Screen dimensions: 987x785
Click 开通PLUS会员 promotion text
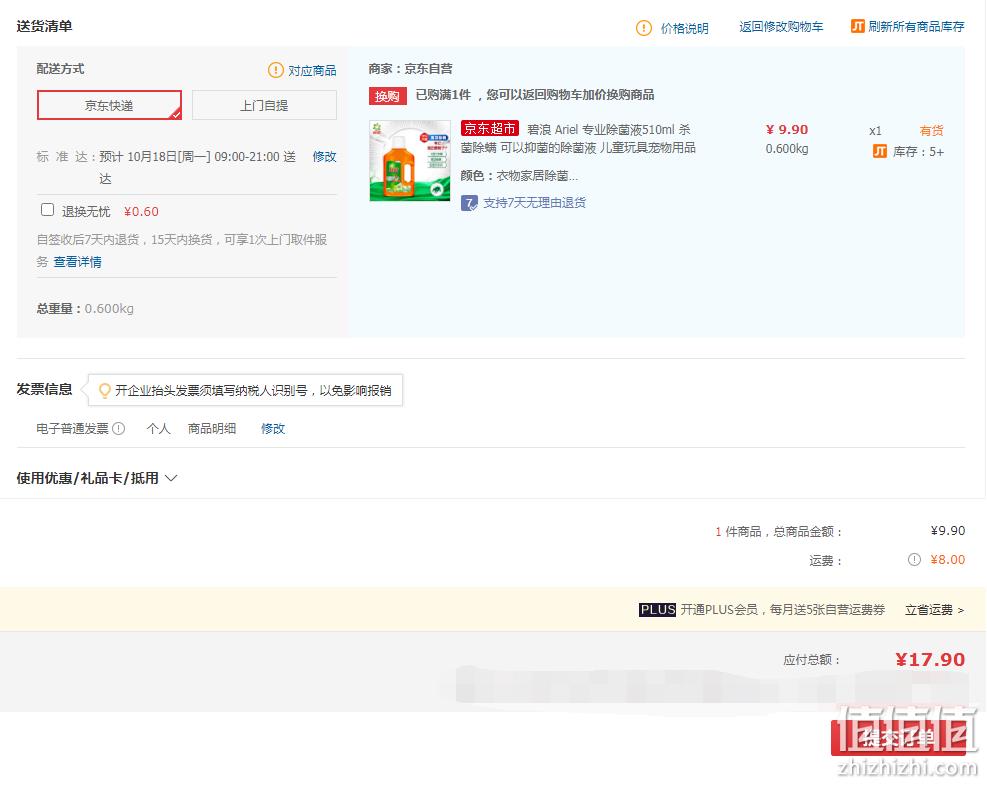pyautogui.click(x=782, y=609)
